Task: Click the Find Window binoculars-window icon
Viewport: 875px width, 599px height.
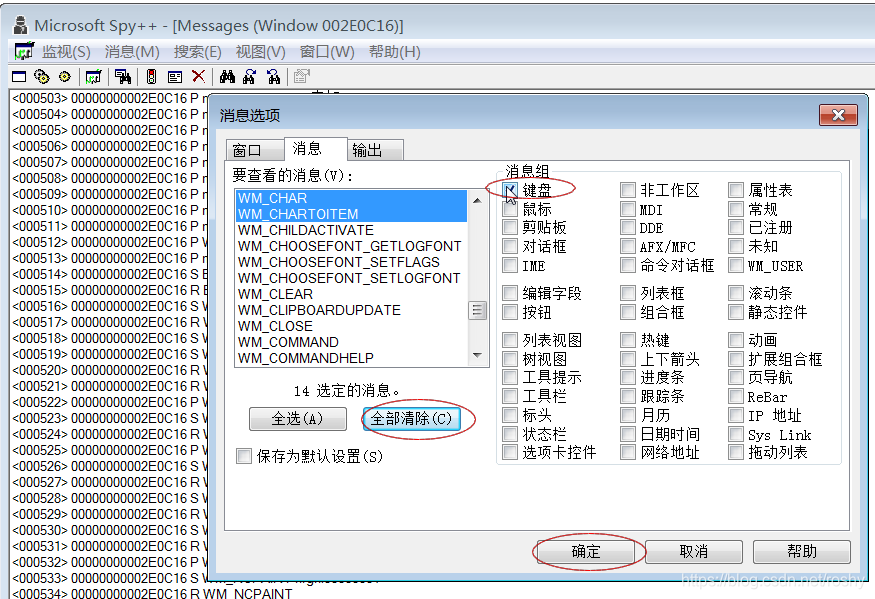Action: (x=123, y=76)
